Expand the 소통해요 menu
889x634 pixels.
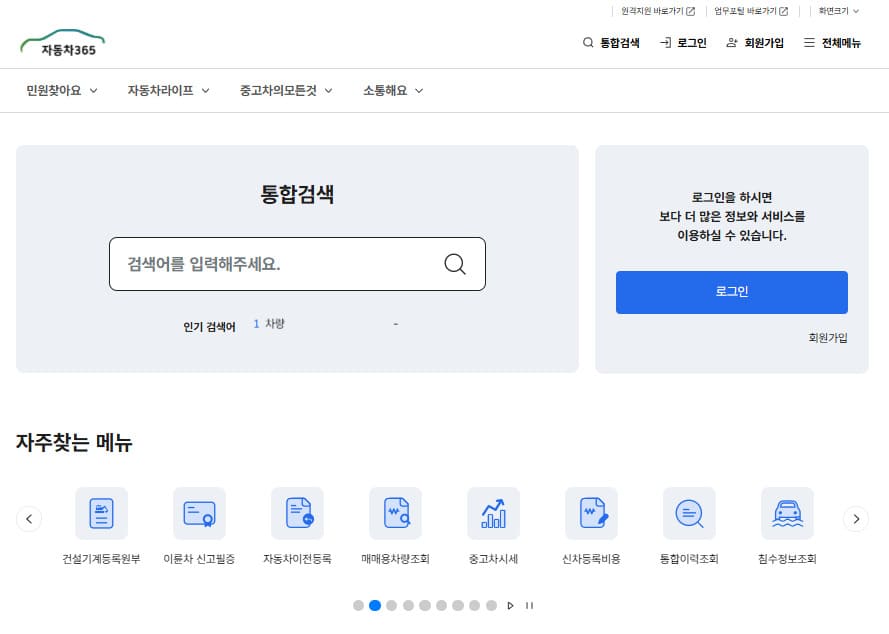393,91
